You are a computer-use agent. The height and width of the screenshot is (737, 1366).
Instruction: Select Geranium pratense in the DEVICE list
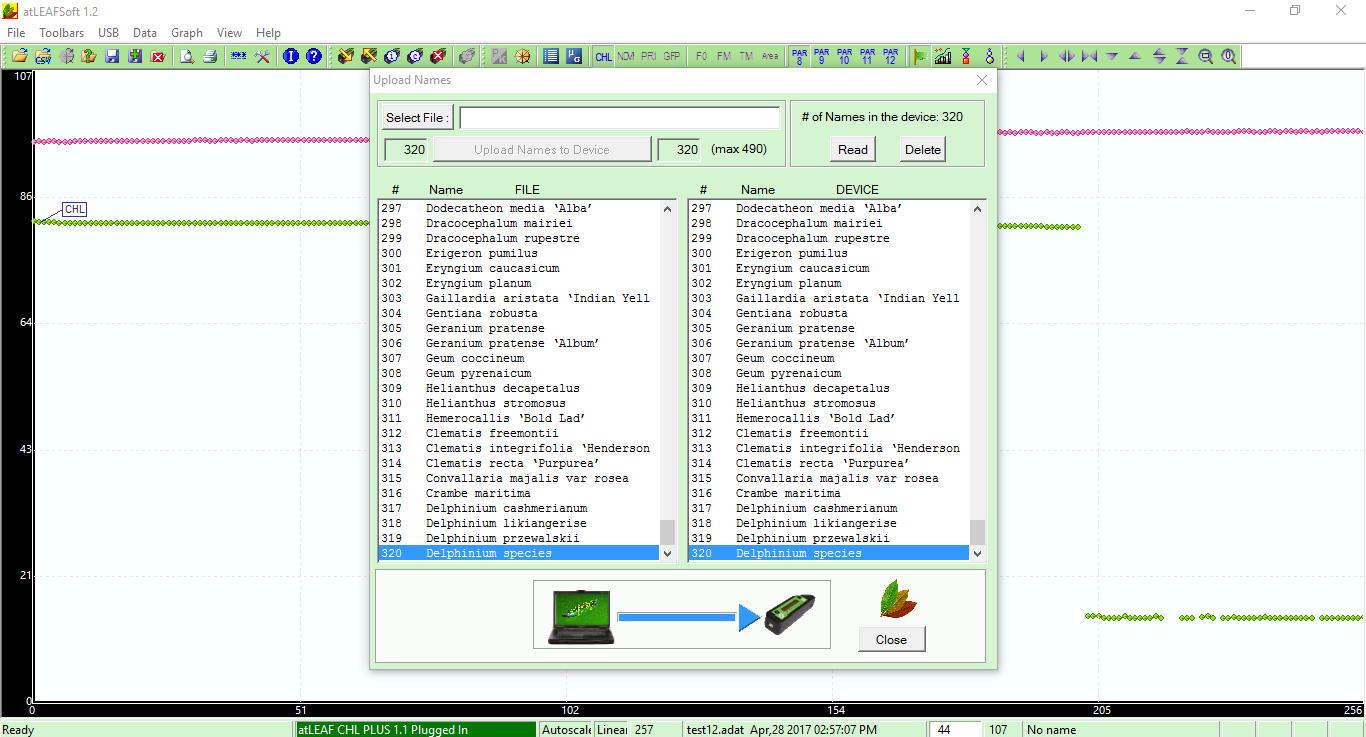(795, 328)
